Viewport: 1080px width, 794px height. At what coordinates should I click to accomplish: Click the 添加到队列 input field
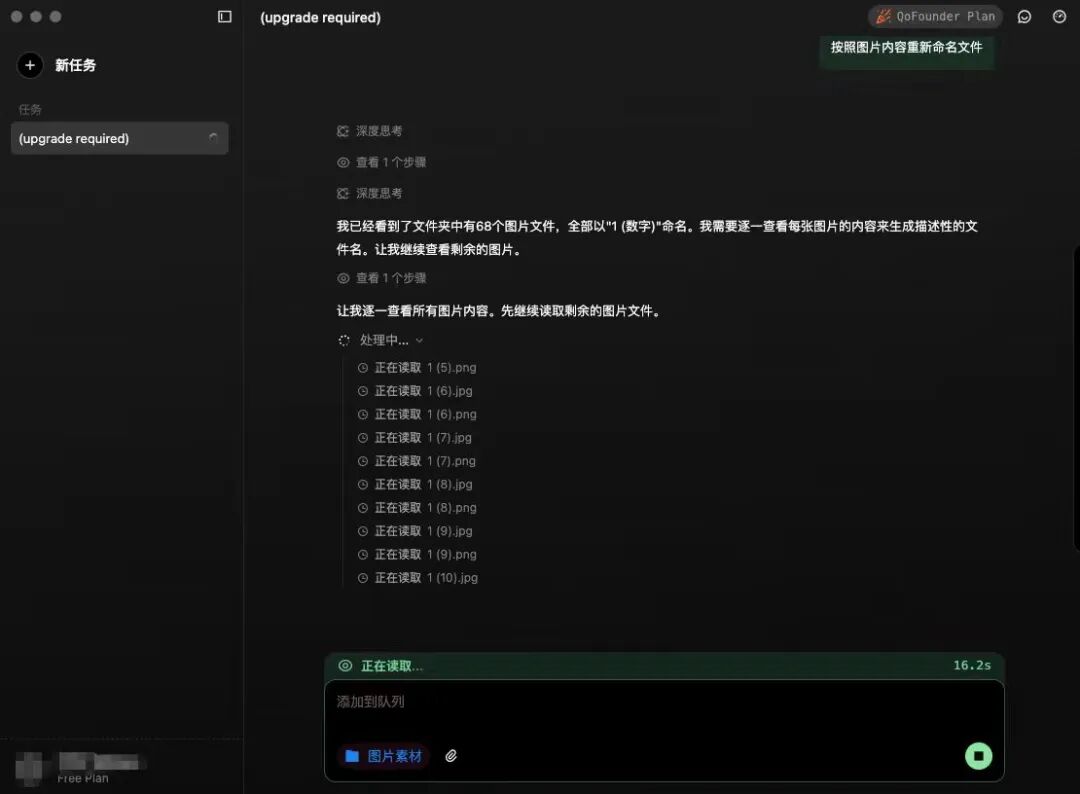point(663,701)
